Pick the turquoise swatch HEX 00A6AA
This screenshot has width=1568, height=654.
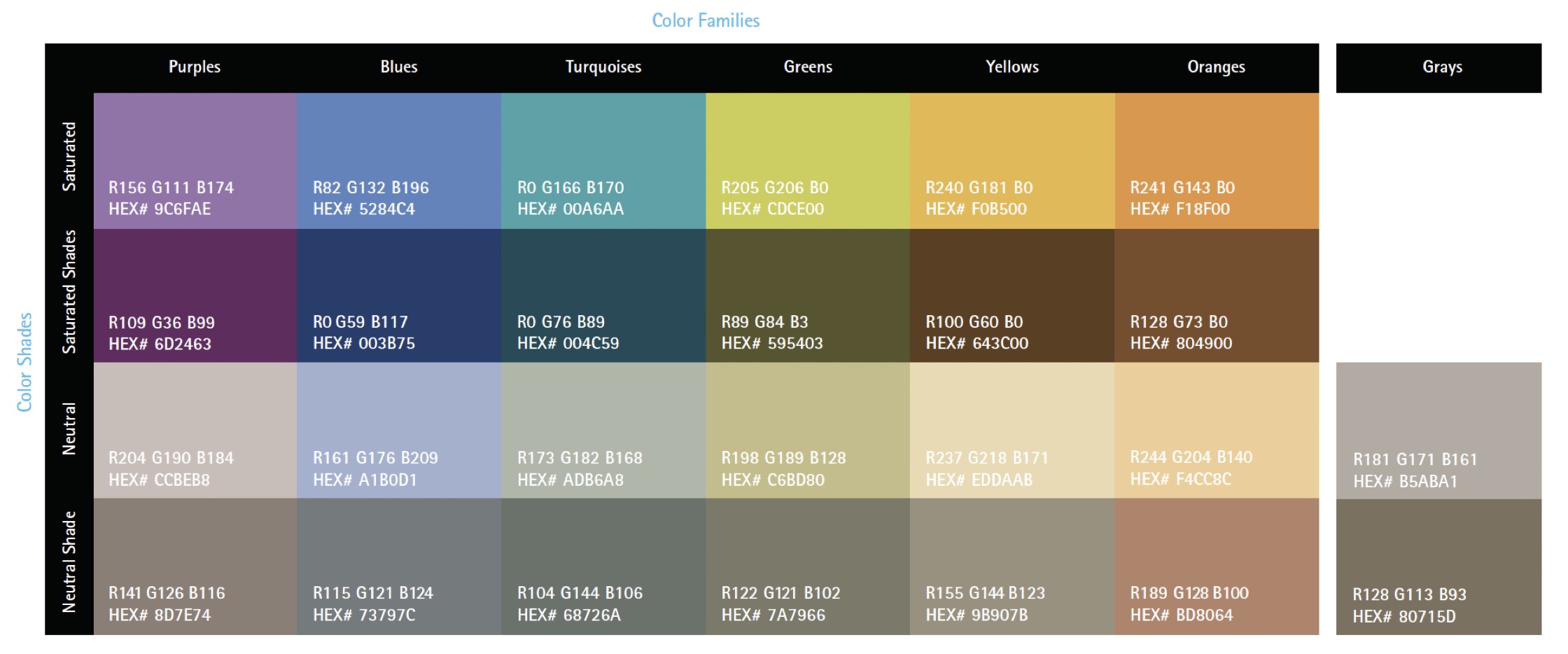click(x=603, y=160)
